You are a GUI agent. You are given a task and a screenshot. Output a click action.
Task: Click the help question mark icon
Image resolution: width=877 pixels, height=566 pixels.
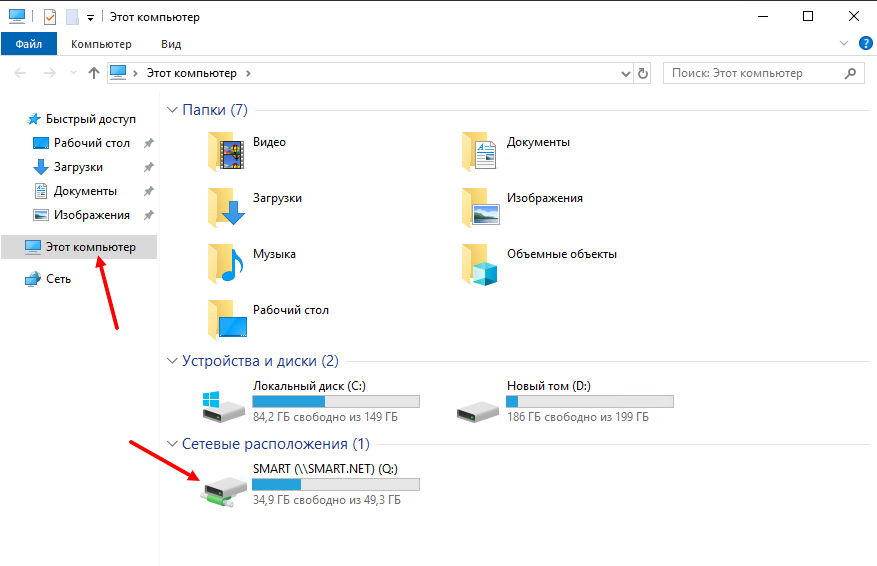tap(866, 44)
